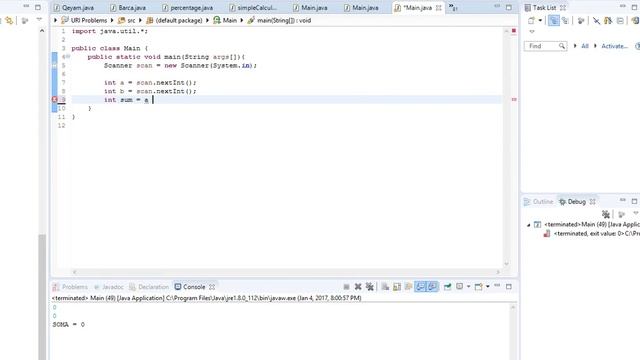The image size is (640, 360).
Task: Open the New Console View dropdown arrow
Action: click(x=488, y=287)
